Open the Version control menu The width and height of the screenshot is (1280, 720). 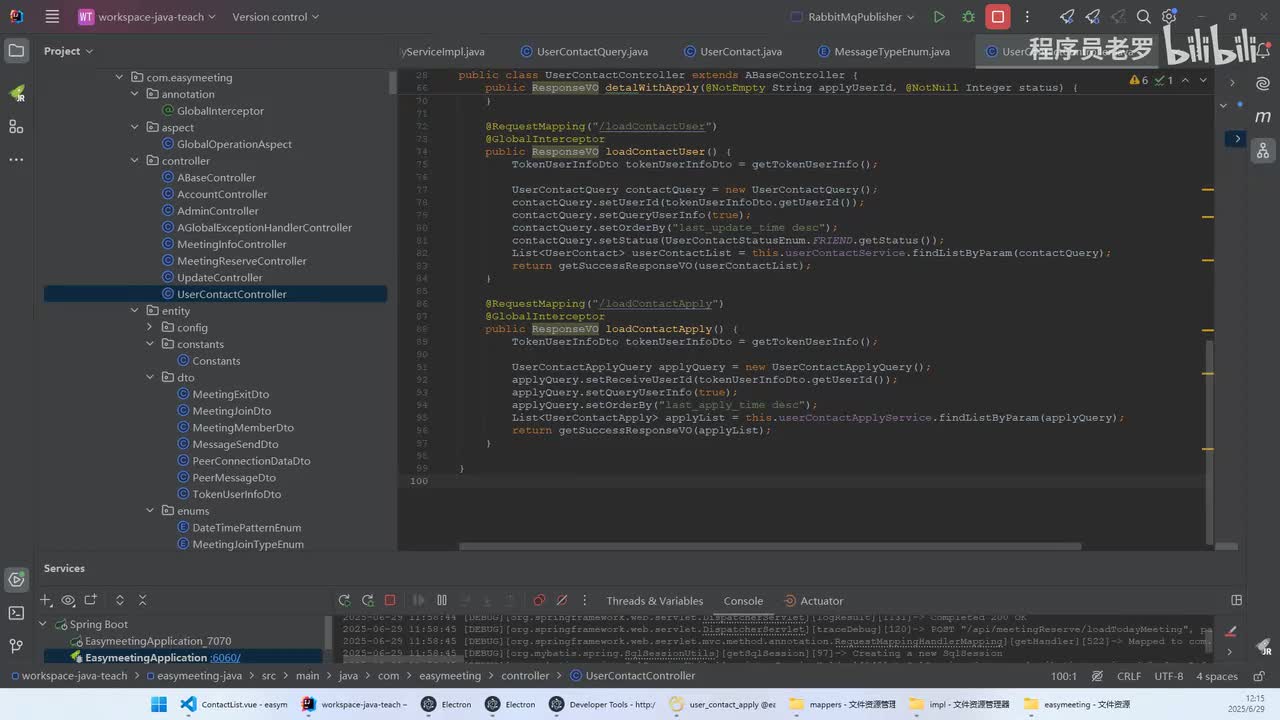coord(275,17)
